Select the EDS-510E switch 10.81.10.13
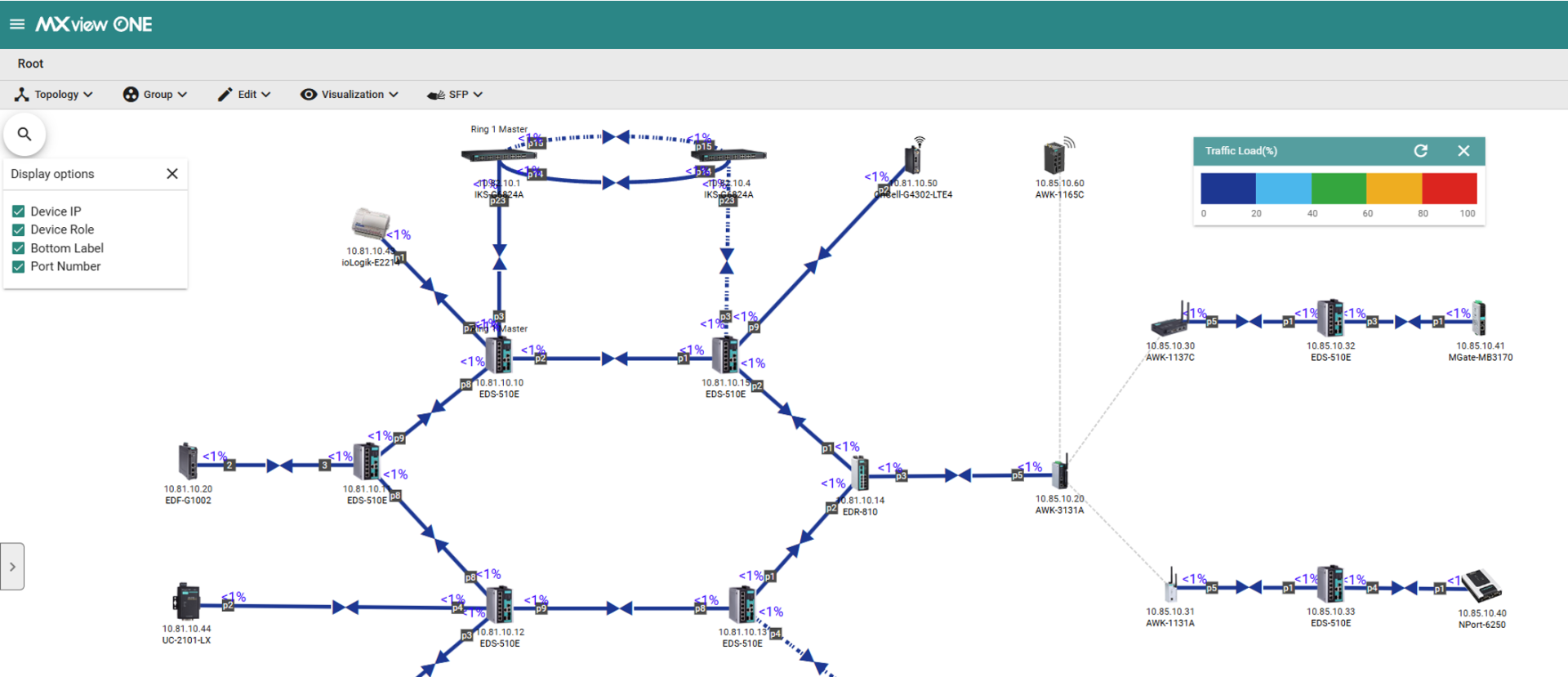Screen dimensions: 1568x677 (742, 605)
